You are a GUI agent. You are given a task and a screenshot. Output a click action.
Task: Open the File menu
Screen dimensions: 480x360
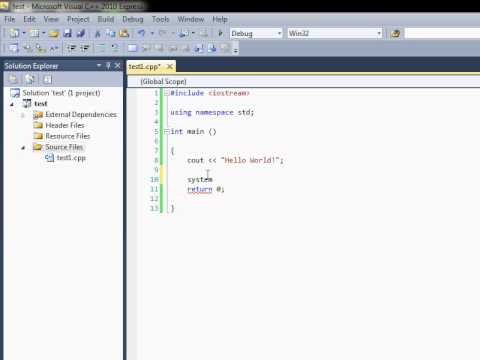point(10,19)
